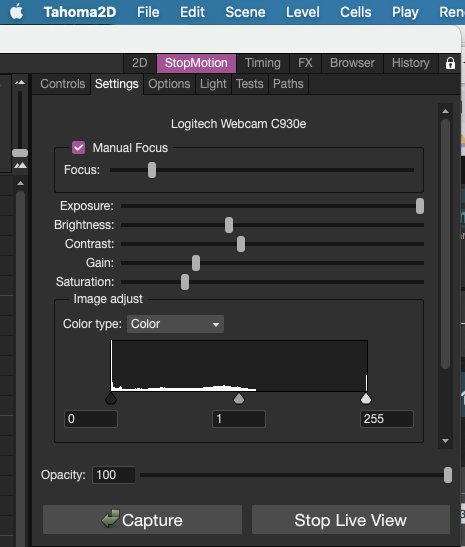The height and width of the screenshot is (547, 465).
Task: Click the Saturation slider handle
Action: point(185,282)
